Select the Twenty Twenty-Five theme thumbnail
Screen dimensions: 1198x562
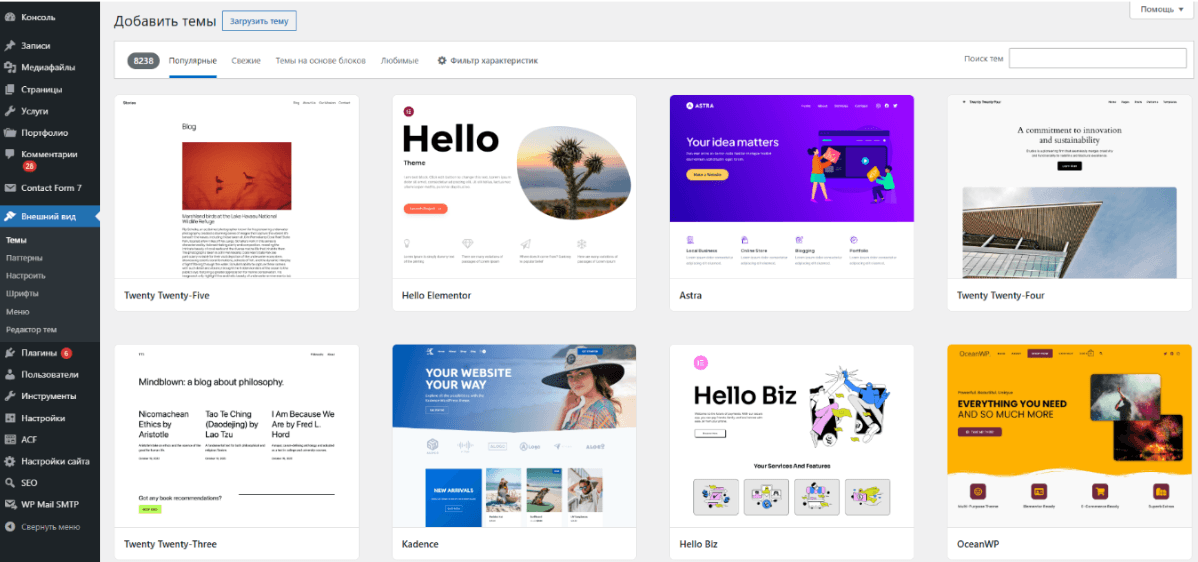point(237,186)
